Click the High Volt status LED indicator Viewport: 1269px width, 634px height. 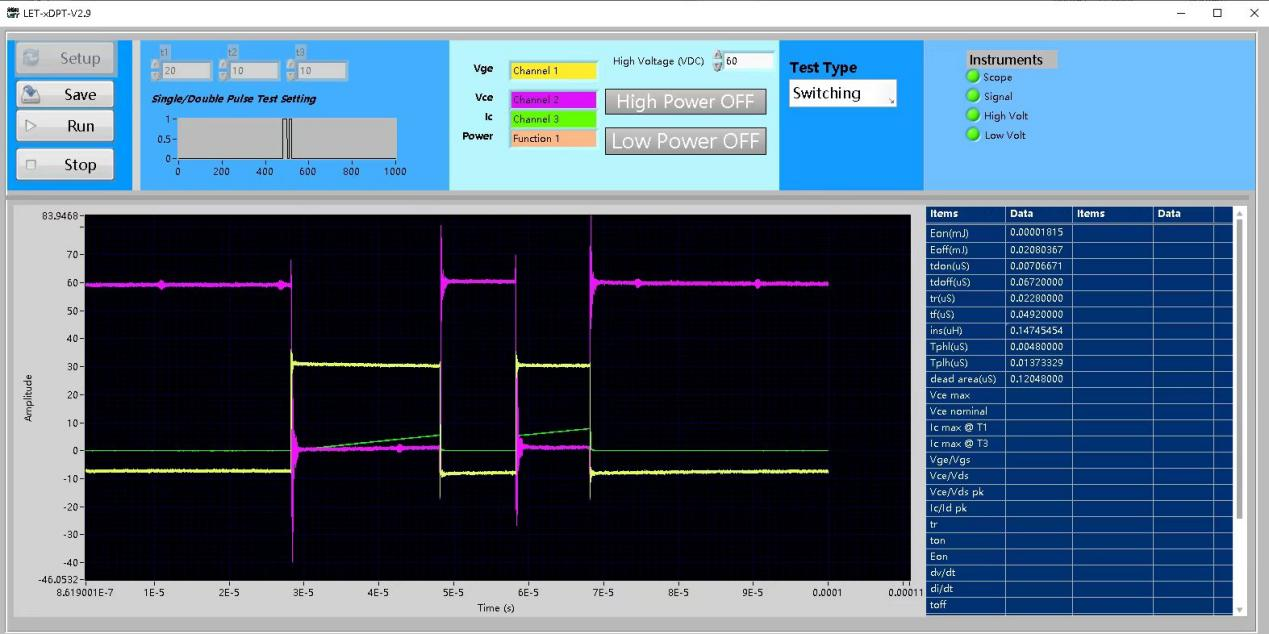tap(972, 115)
